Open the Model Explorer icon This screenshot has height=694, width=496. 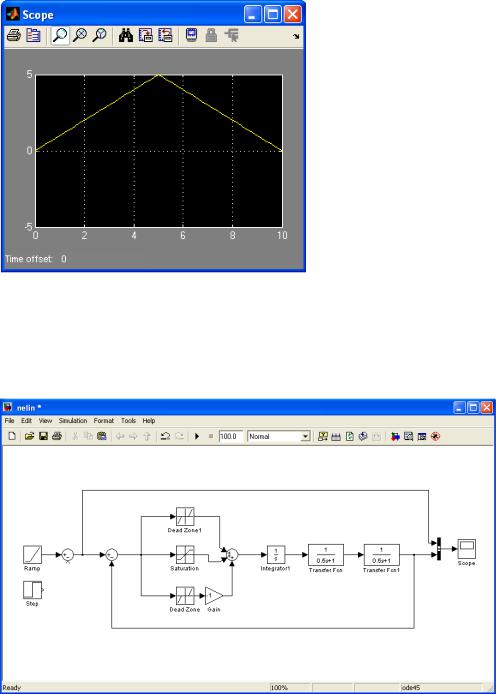pyautogui.click(x=408, y=436)
